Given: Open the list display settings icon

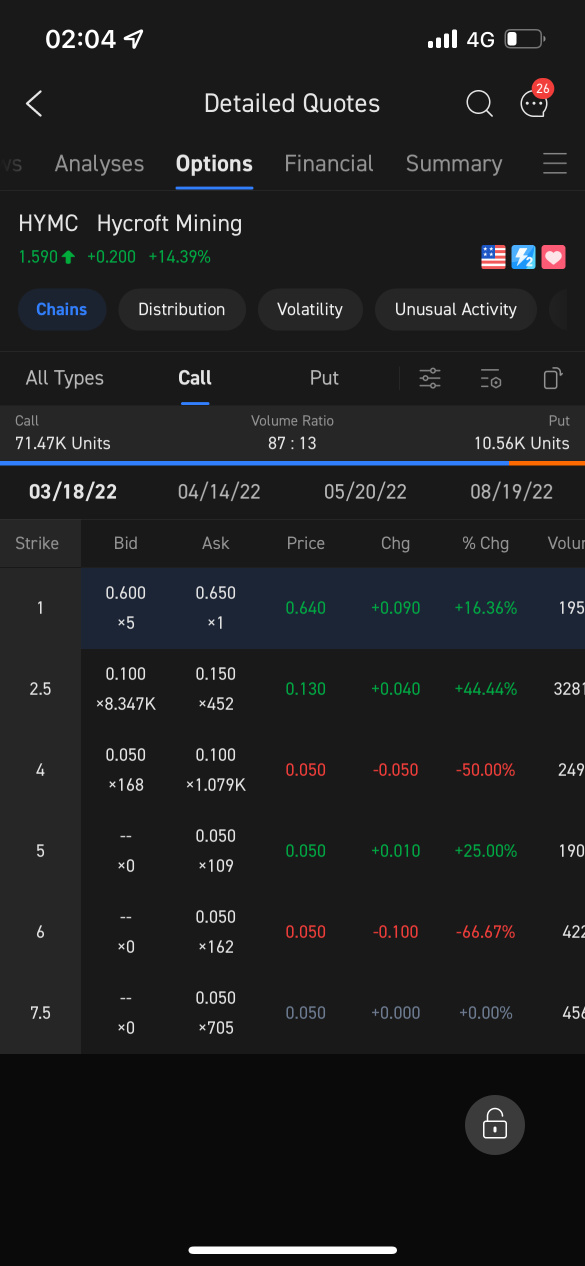Looking at the screenshot, I should pyautogui.click(x=491, y=378).
